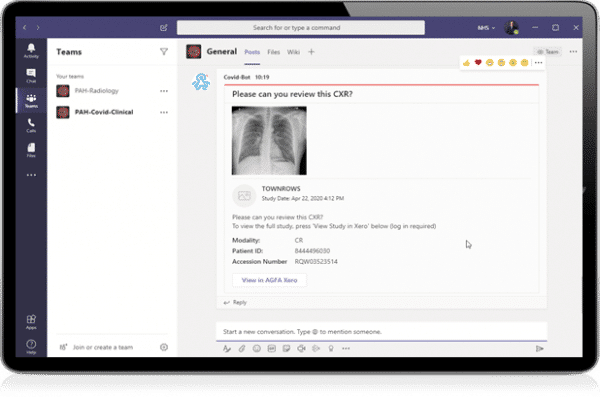Open manage teams gear icon
This screenshot has width=600, height=397.
point(164,347)
